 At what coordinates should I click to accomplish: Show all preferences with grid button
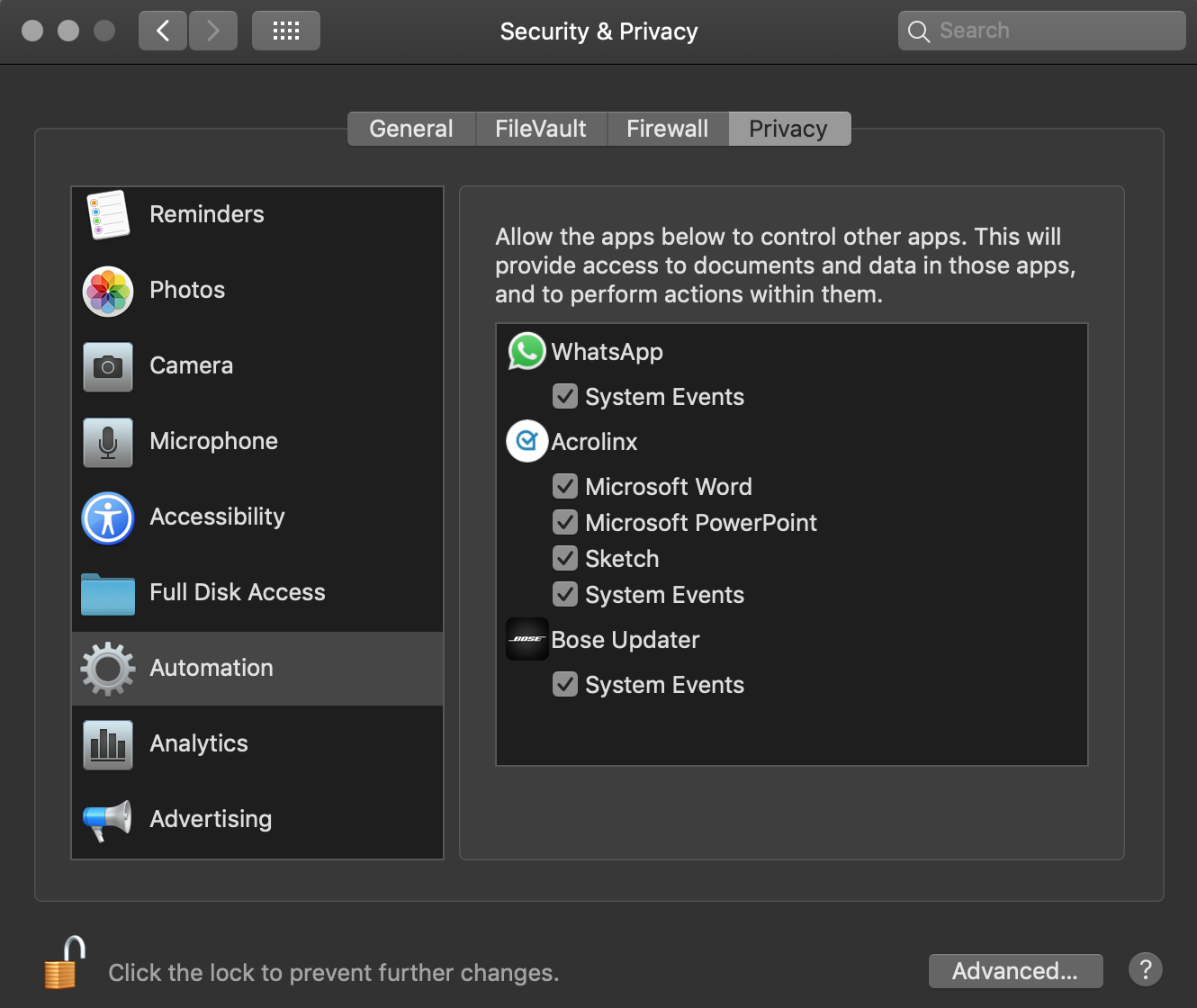286,31
